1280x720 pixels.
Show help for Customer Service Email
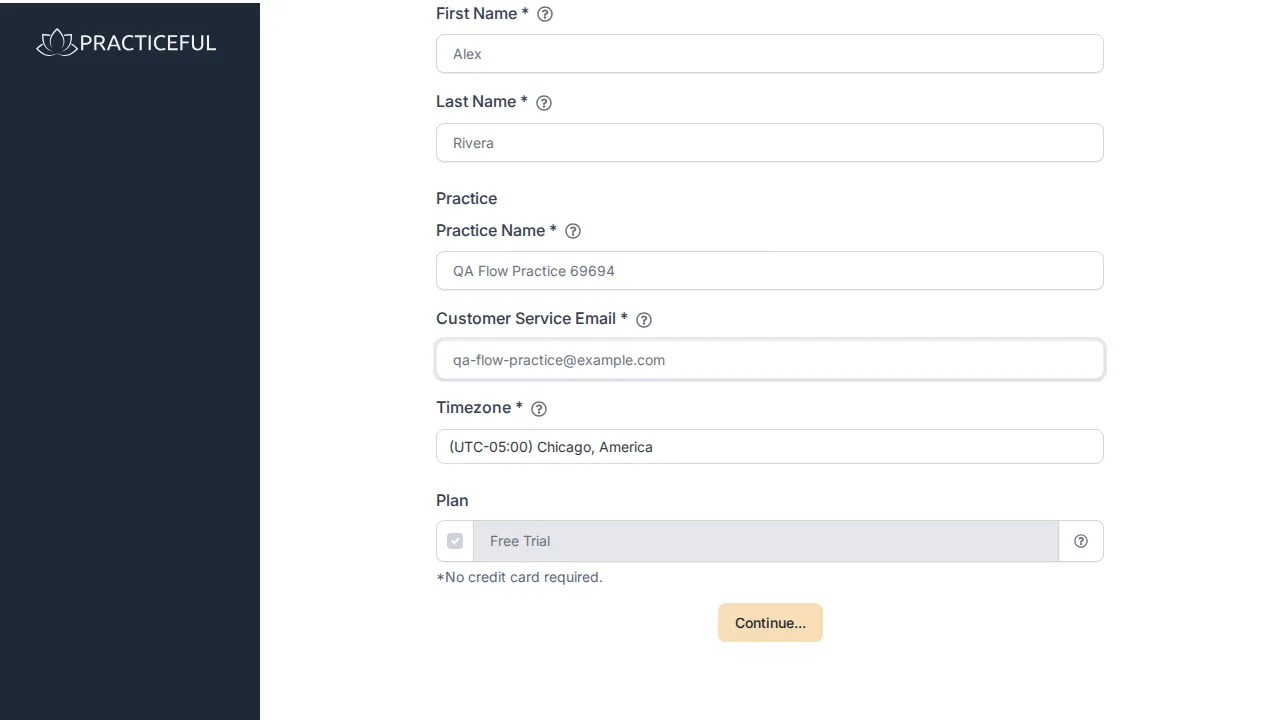(x=644, y=320)
